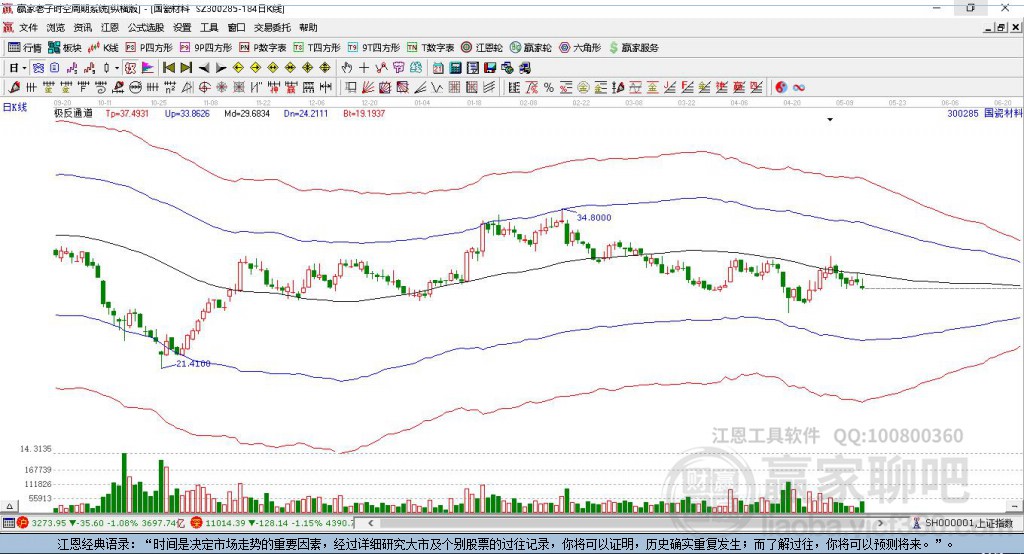Image resolution: width=1024 pixels, height=554 pixels.
Task: Select the red pen drawing tool
Action: coord(14,87)
